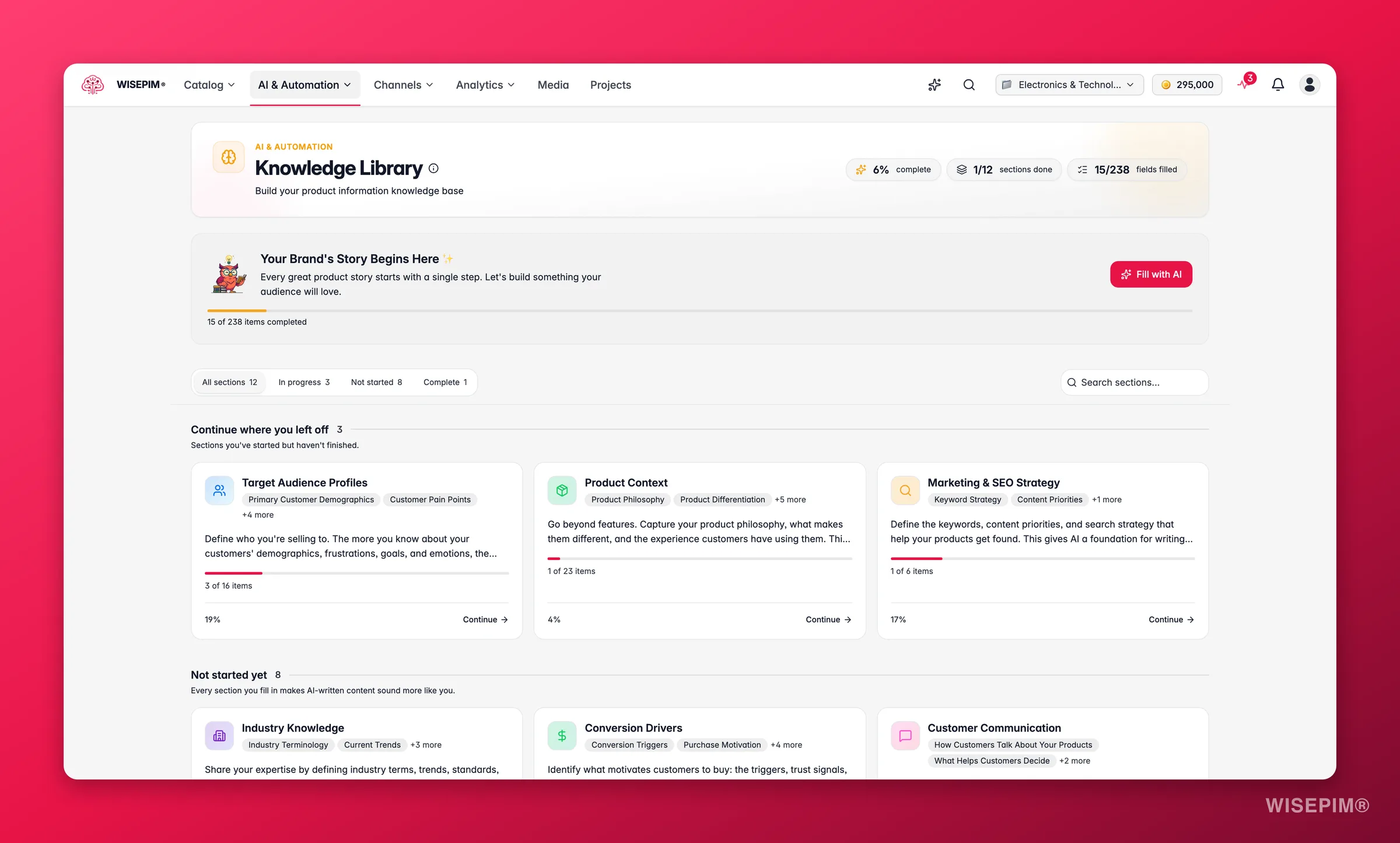Viewport: 1400px width, 843px height.
Task: Continue the Marketing & SEO Strategy section
Action: click(x=1171, y=620)
